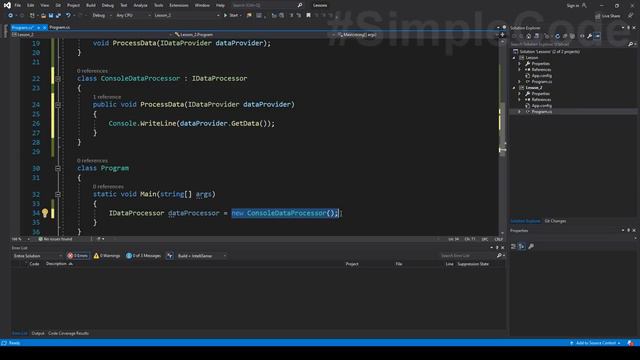
Task: Click the Solution Explorer Home icon
Action: point(529,36)
